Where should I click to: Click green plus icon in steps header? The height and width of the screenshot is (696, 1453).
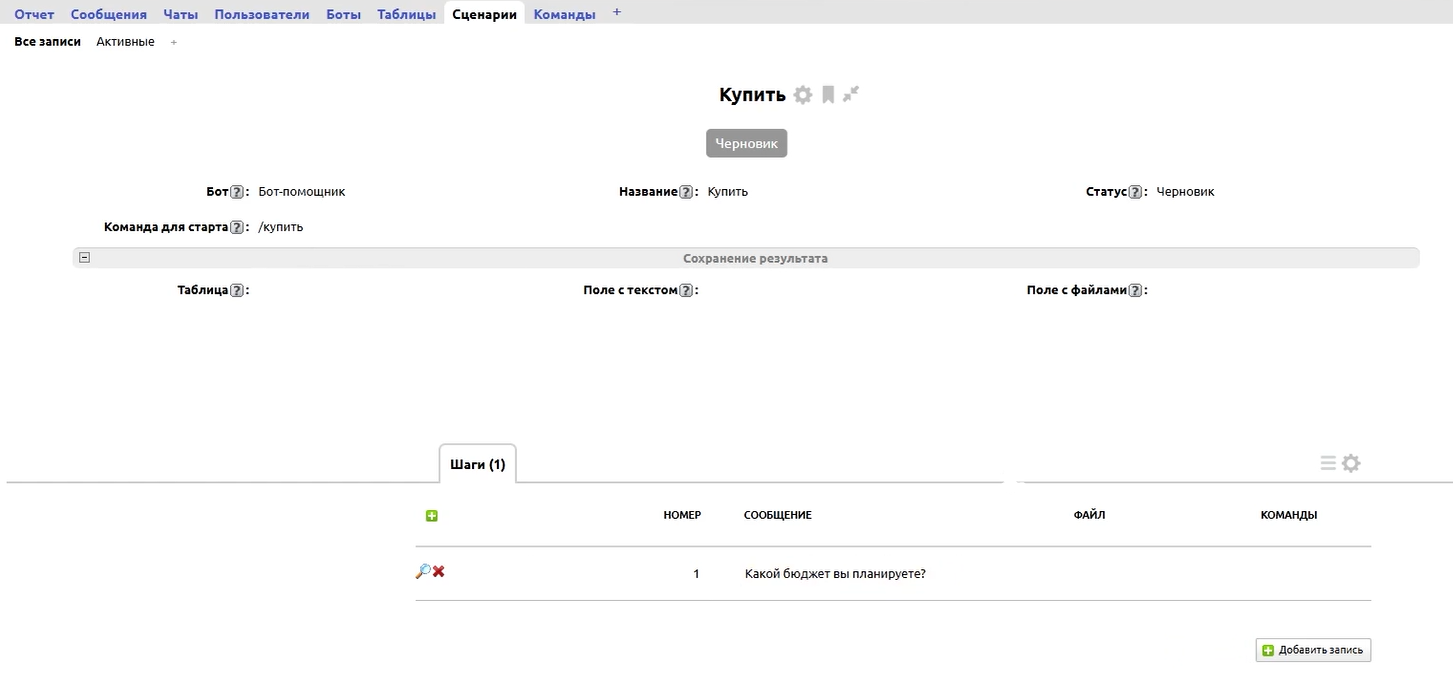[432, 516]
